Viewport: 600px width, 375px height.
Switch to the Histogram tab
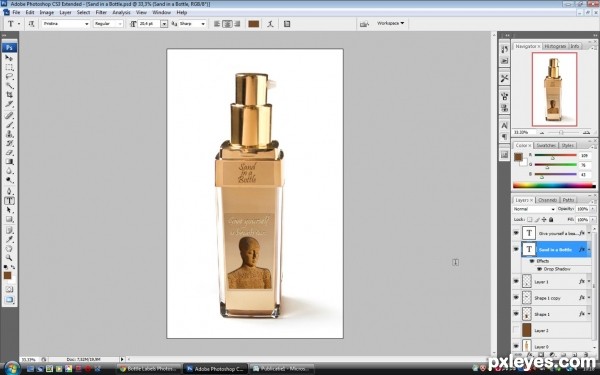coord(555,46)
